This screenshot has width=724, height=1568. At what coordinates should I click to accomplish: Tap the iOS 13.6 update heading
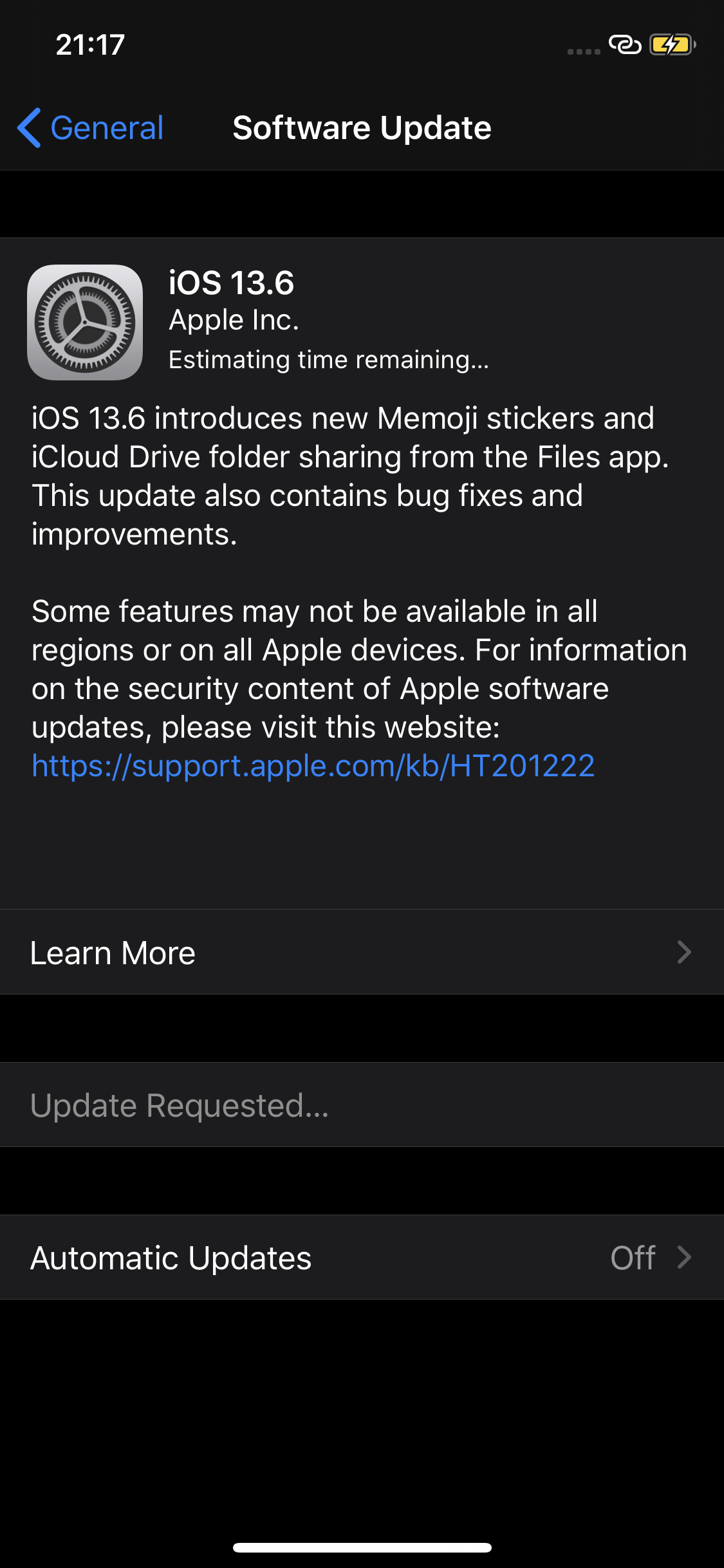tap(231, 283)
